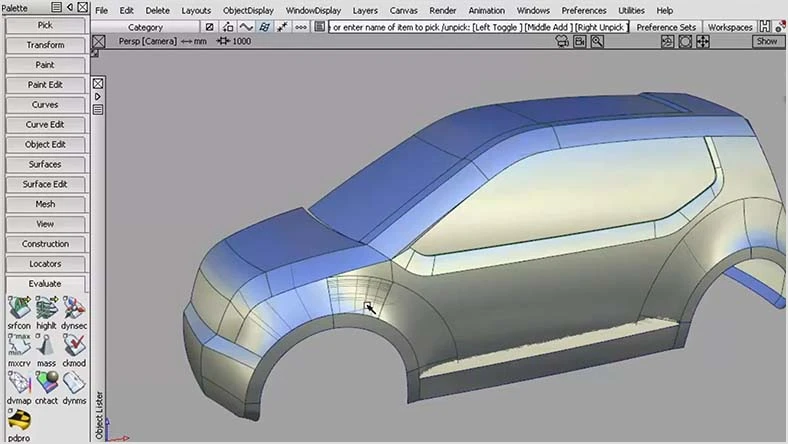788x444 pixels.
Task: Click the viewport circle view icon
Action: click(685, 41)
